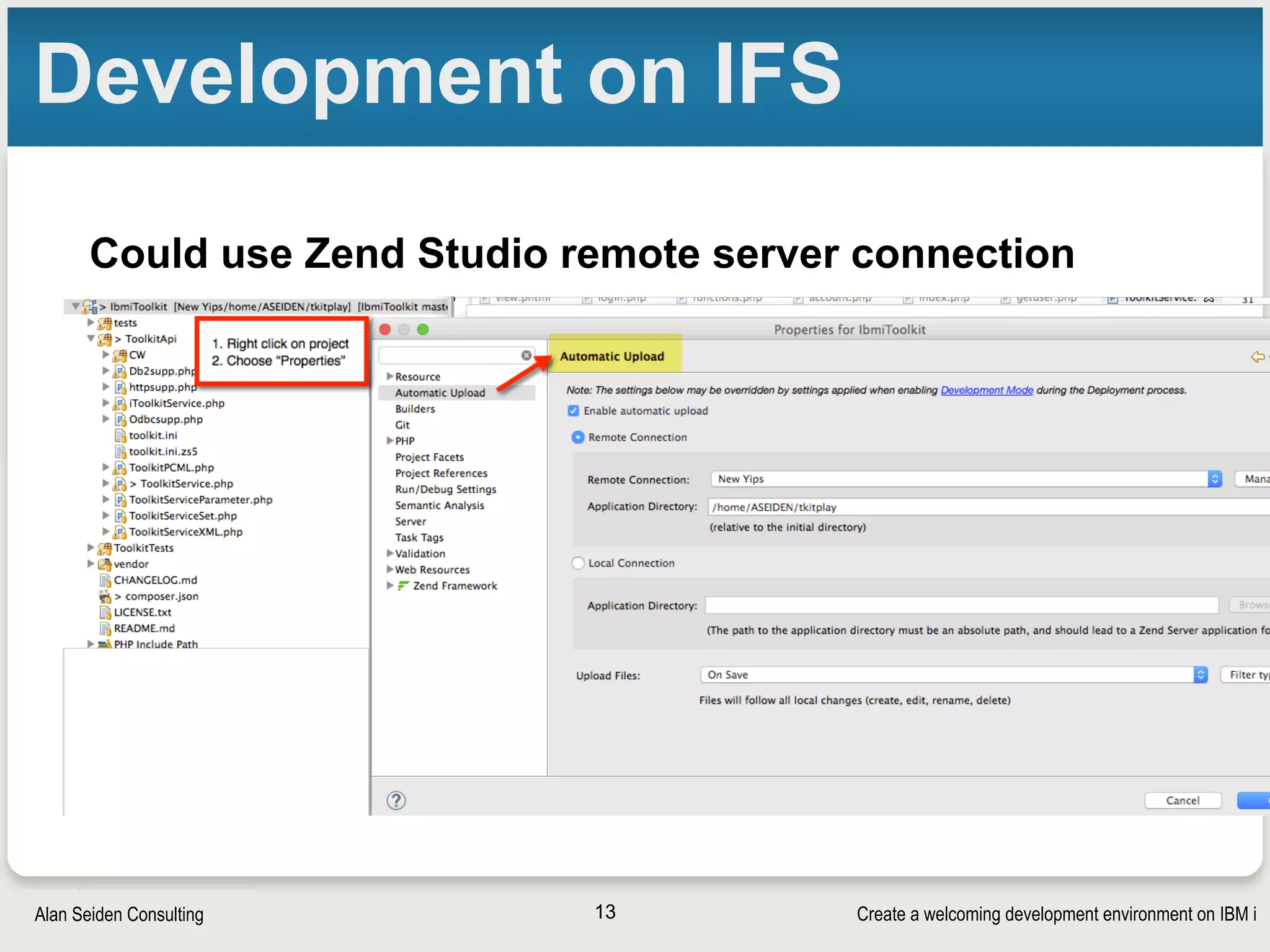Click the iToolkitService.php file icon
The height and width of the screenshot is (952, 1270).
(x=120, y=403)
